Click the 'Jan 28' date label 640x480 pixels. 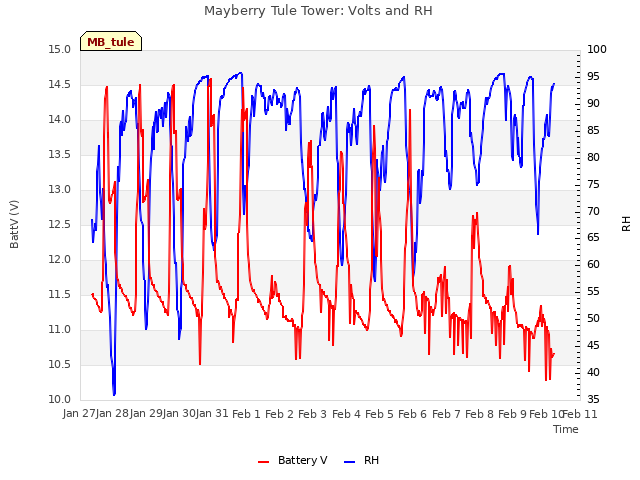click(113, 414)
